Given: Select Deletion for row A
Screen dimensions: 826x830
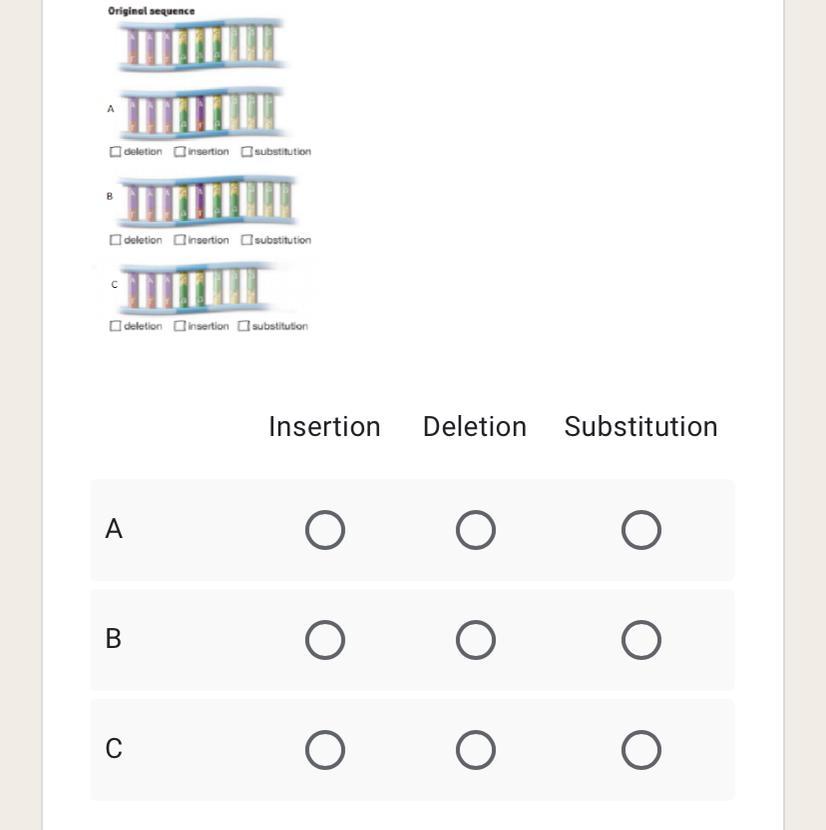Looking at the screenshot, I should coord(475,530).
